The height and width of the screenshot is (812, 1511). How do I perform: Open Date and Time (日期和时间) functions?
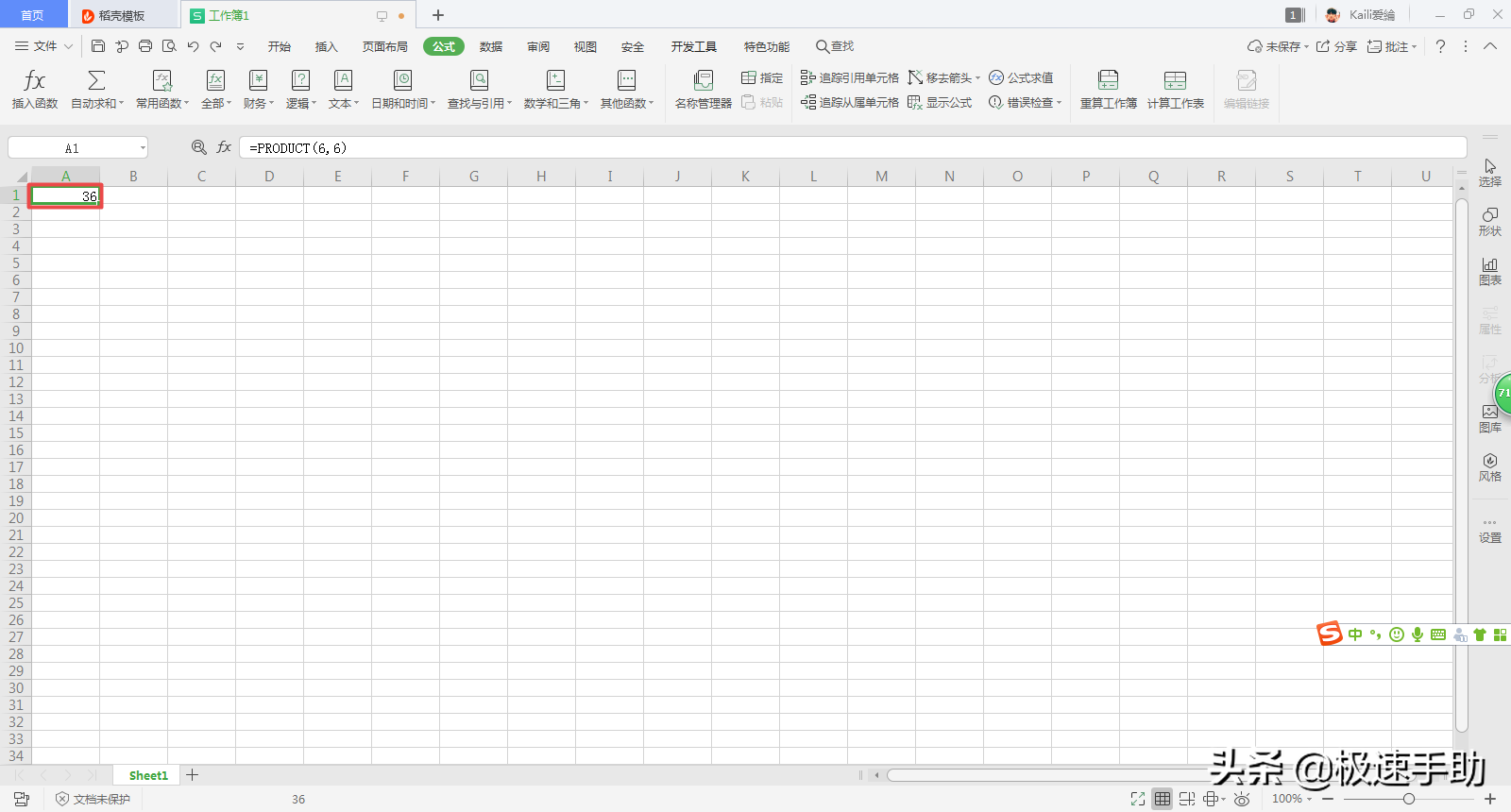[403, 90]
